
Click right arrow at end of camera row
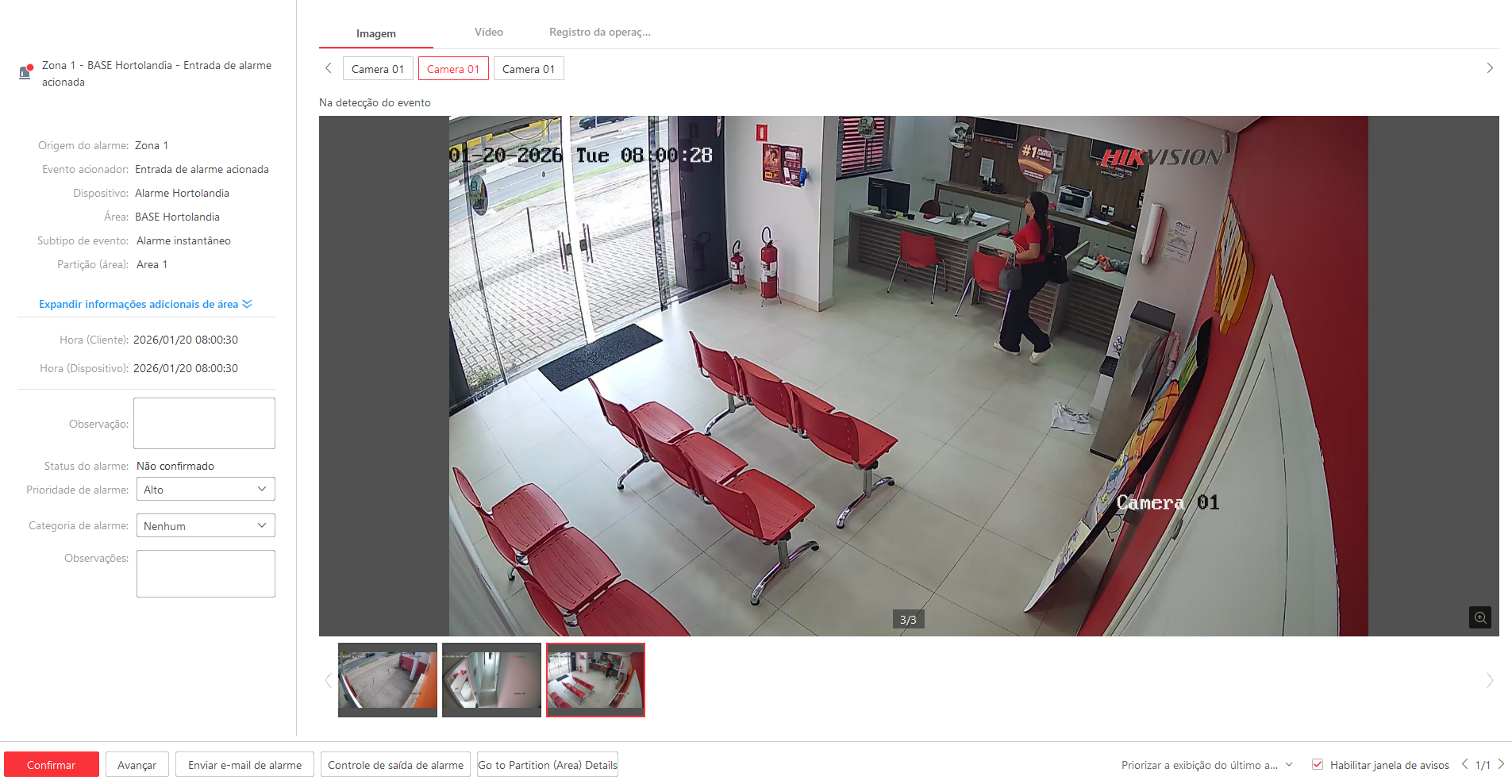pyautogui.click(x=1489, y=68)
